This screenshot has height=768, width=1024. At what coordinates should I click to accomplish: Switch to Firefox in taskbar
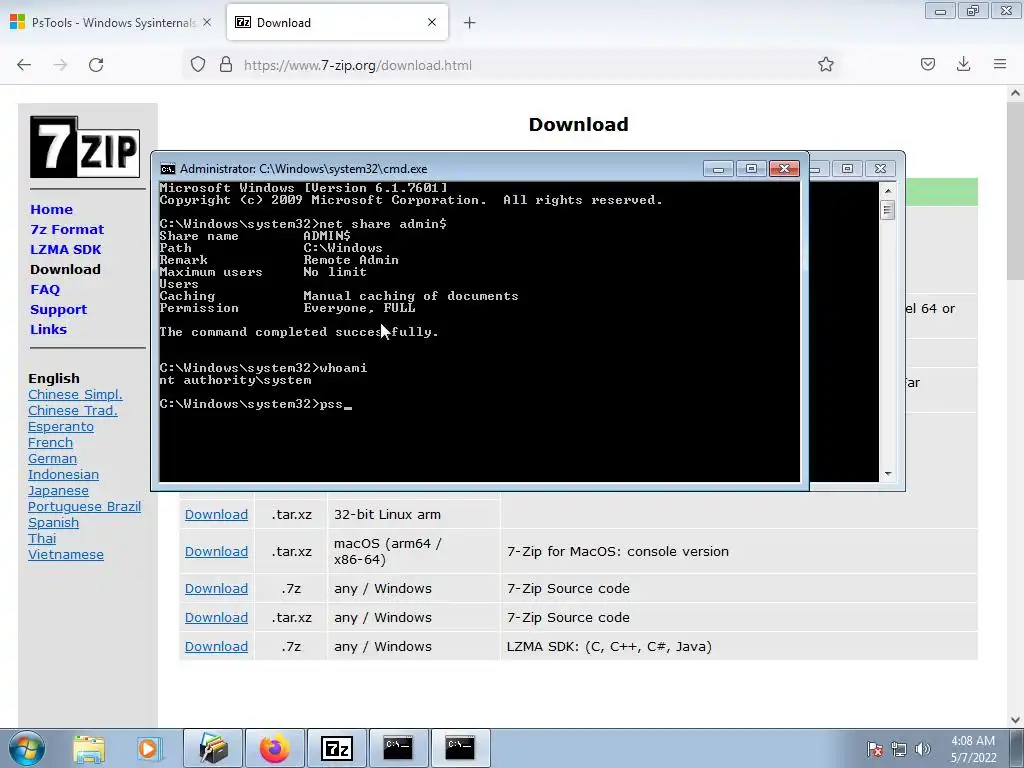click(x=275, y=748)
